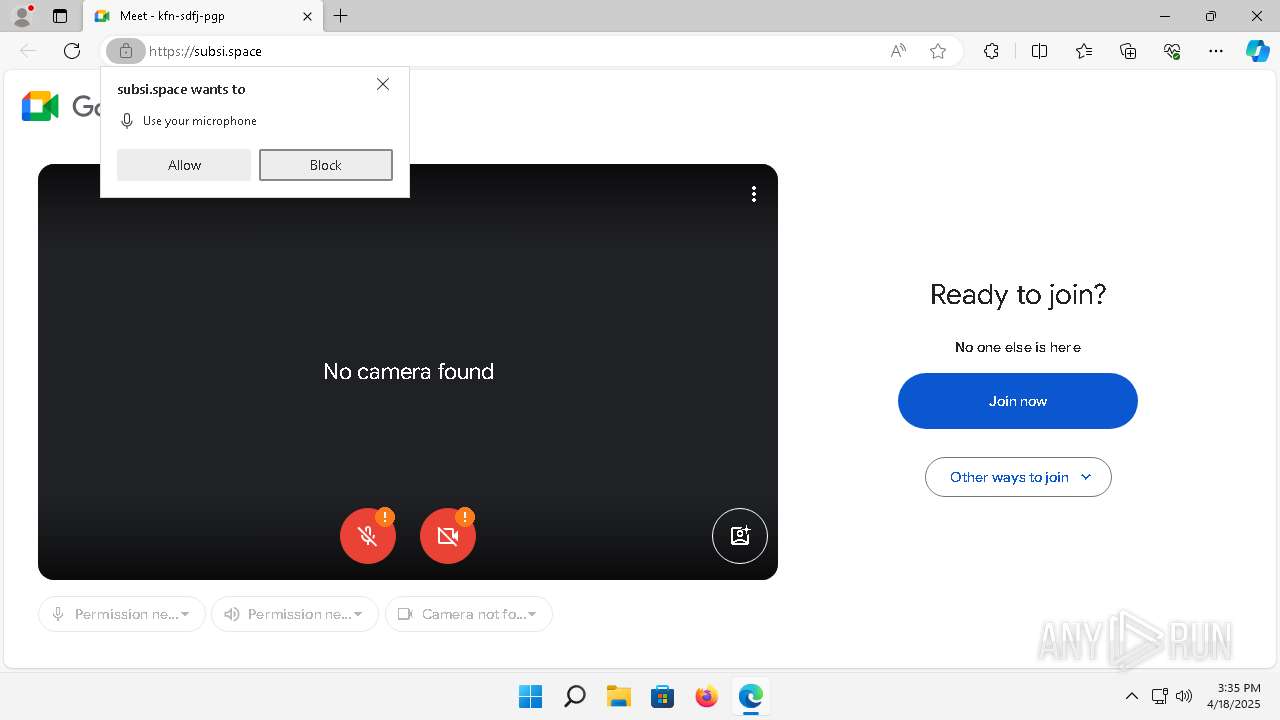Open the browser profile icon
The height and width of the screenshot is (720, 1280).
(x=22, y=16)
